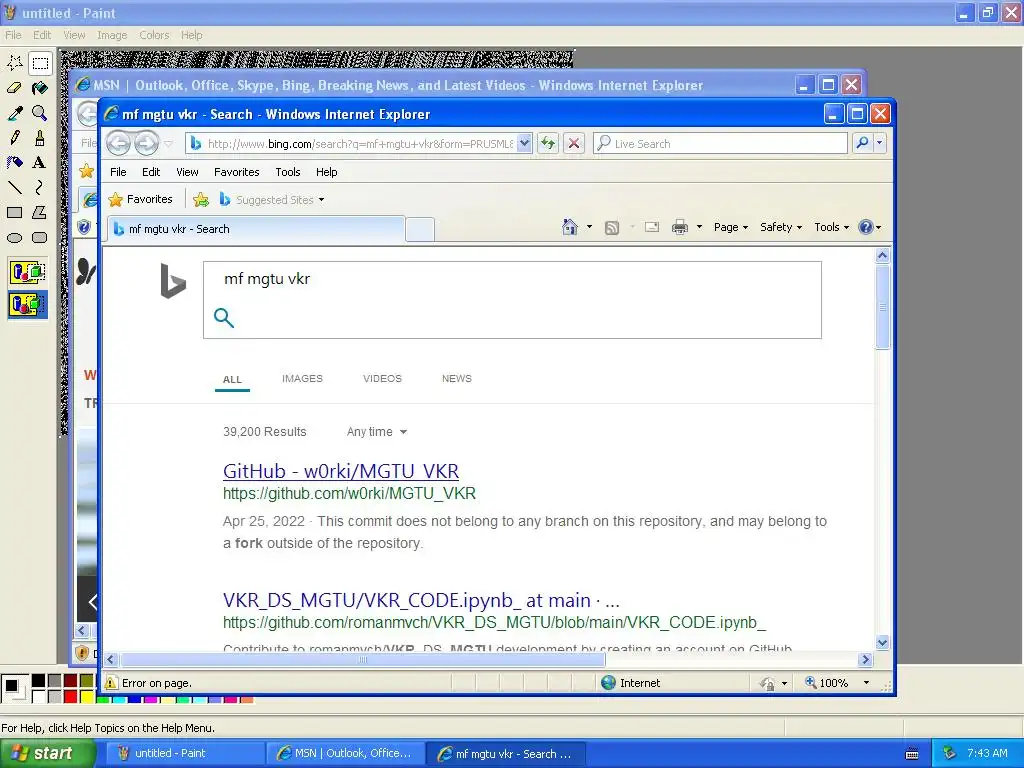Open the IE View menu
The width and height of the screenshot is (1024, 768).
[187, 172]
